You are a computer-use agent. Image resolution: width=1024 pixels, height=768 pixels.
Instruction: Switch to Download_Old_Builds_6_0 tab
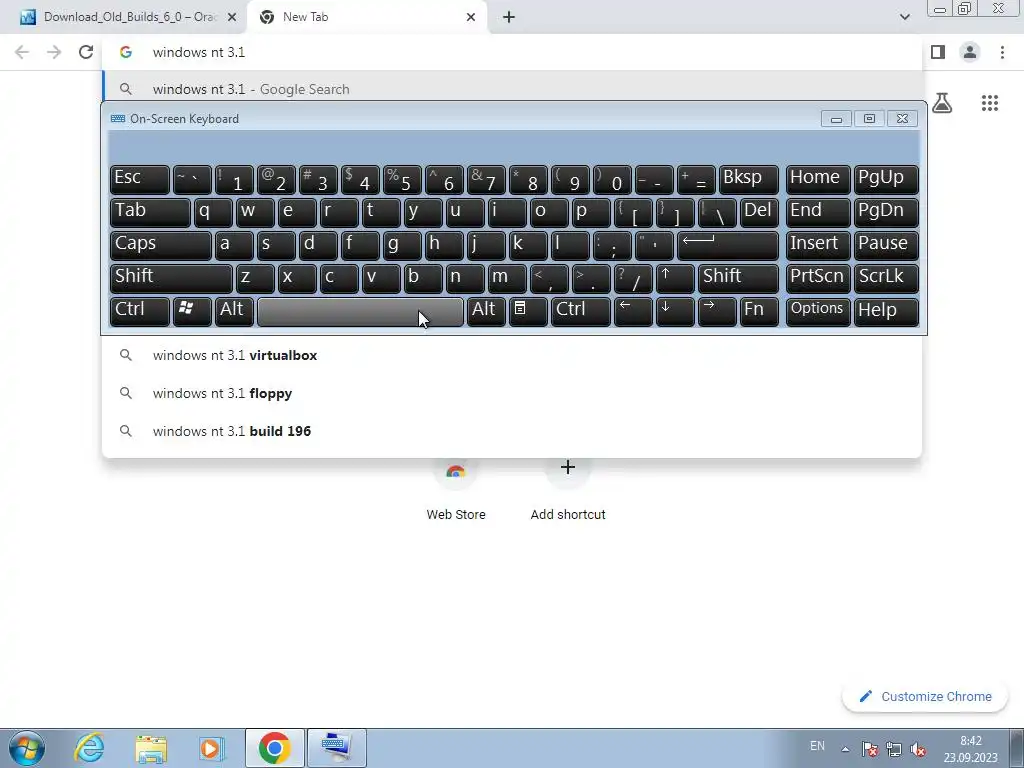click(124, 17)
